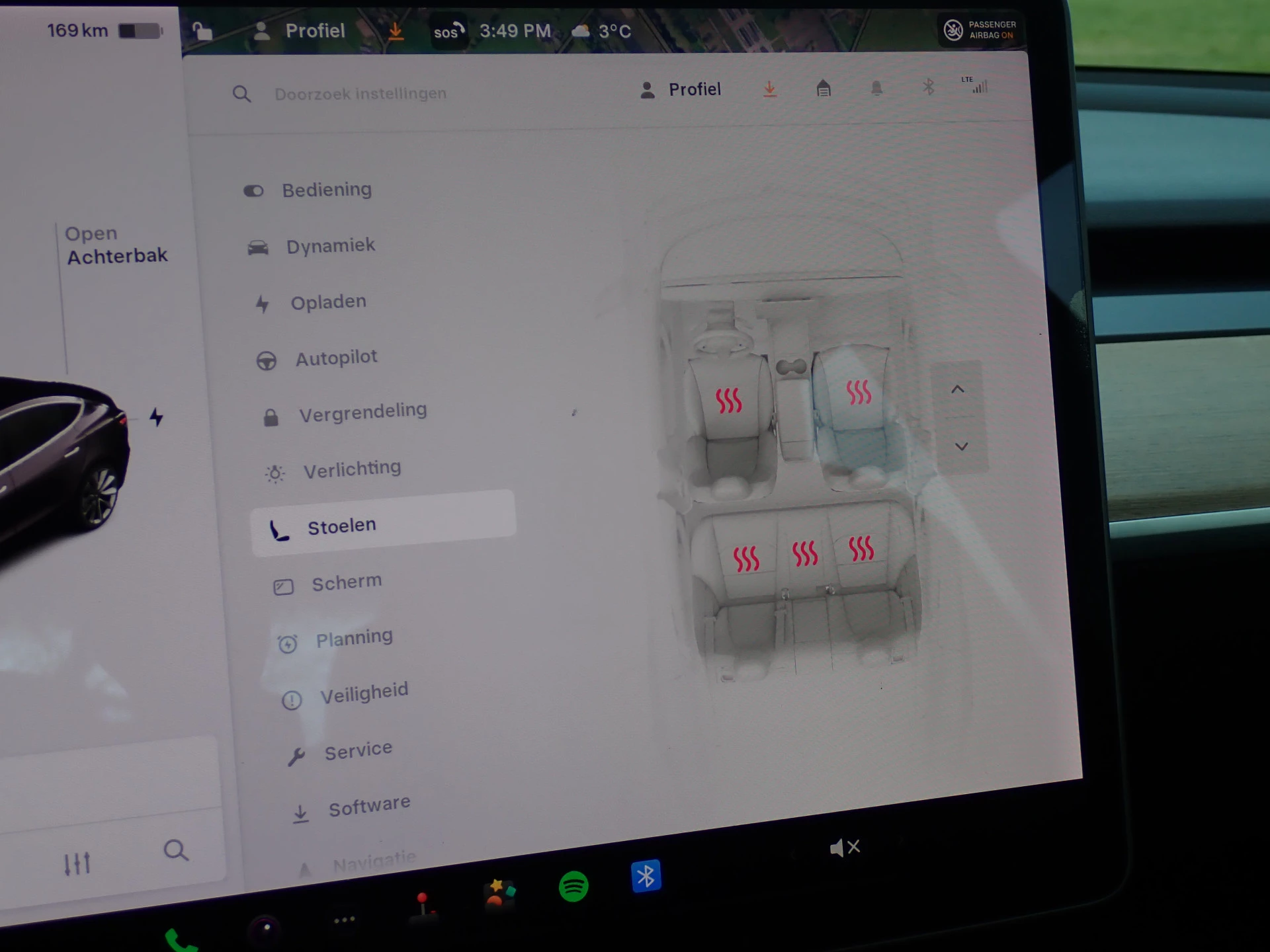Unmute the speaker at the bottom
1270x952 pixels.
coord(845,847)
